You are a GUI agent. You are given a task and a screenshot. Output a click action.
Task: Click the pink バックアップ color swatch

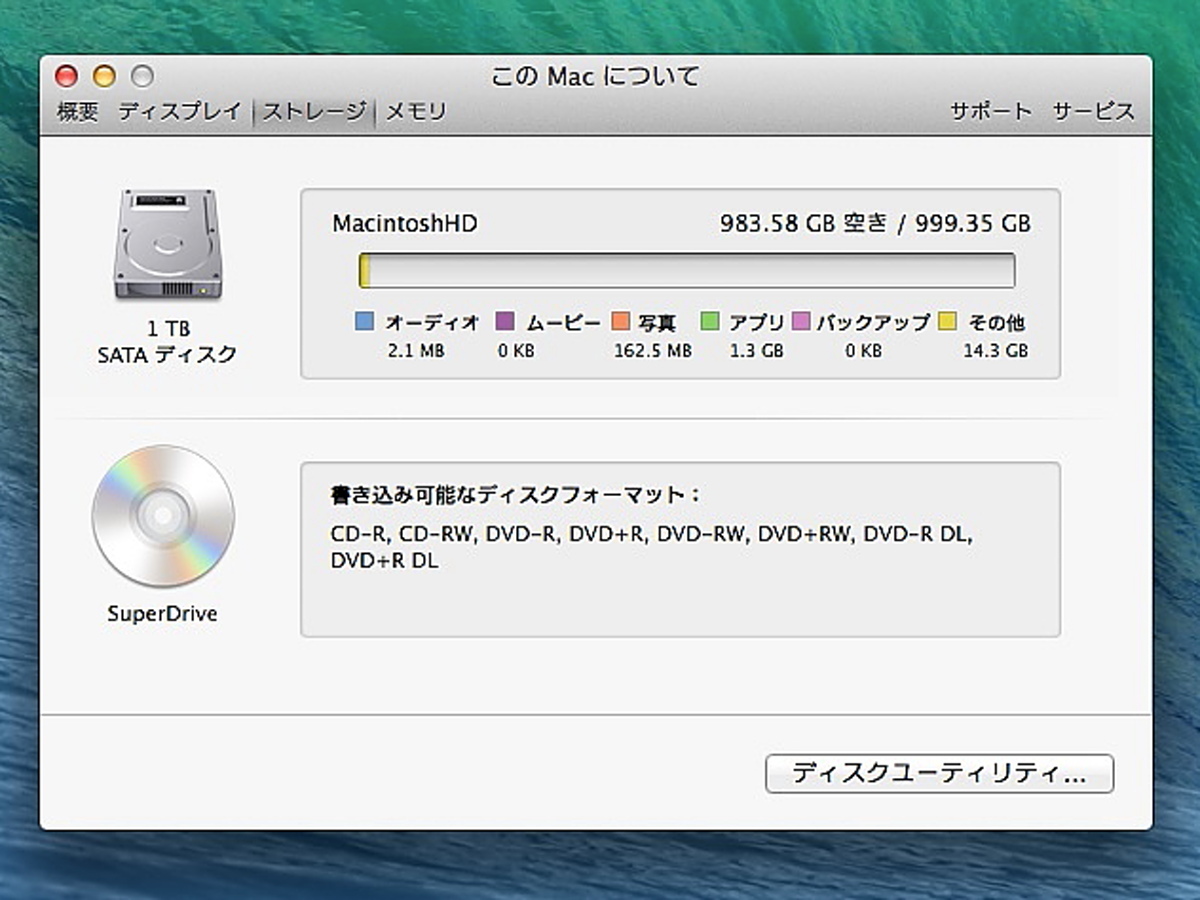click(801, 322)
